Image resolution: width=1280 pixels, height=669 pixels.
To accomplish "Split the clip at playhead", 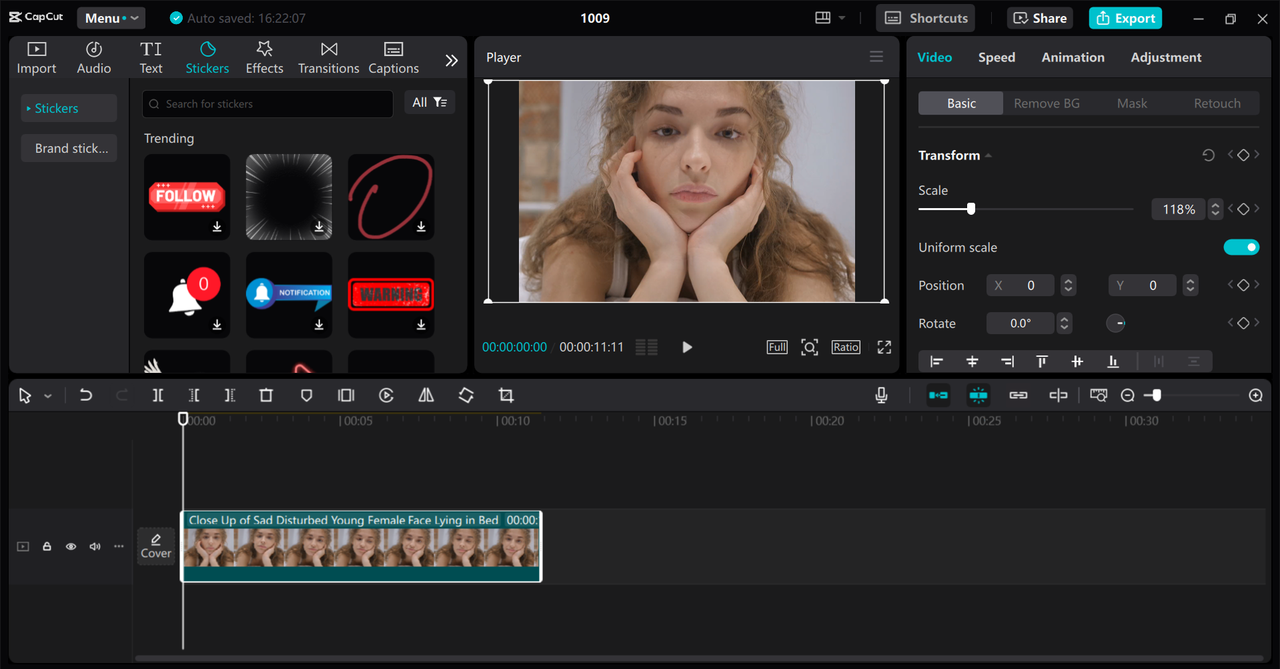I will 158,396.
